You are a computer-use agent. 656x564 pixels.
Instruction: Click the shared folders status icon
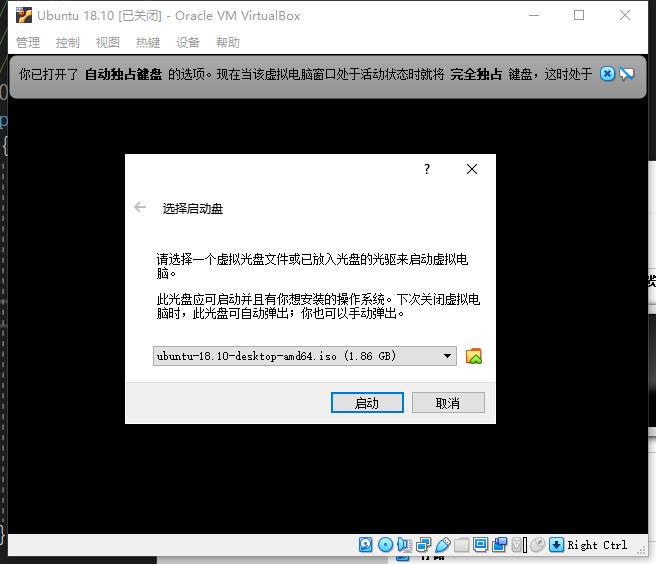pos(461,545)
